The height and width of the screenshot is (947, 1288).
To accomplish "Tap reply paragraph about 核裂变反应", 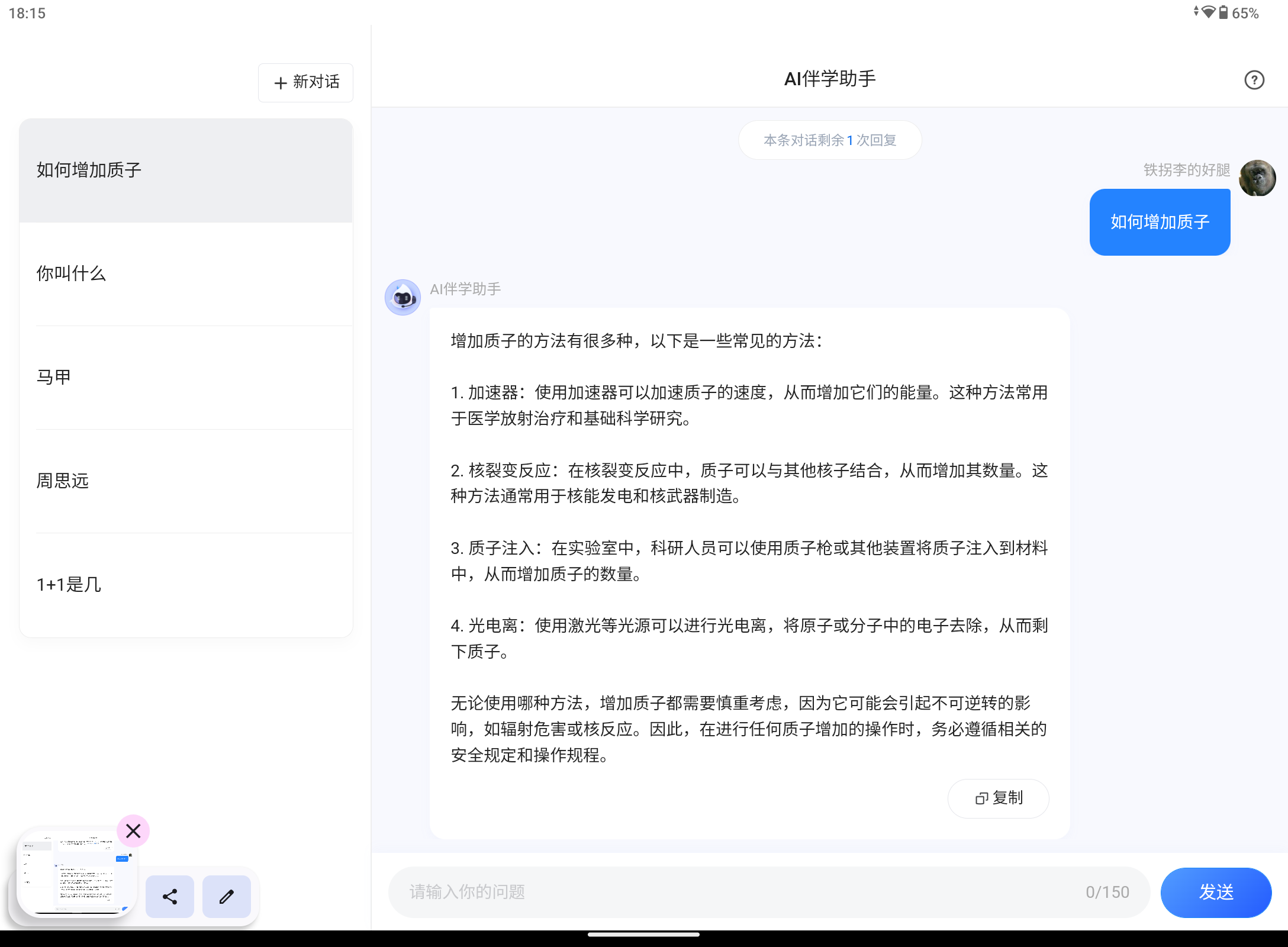I will 749,483.
